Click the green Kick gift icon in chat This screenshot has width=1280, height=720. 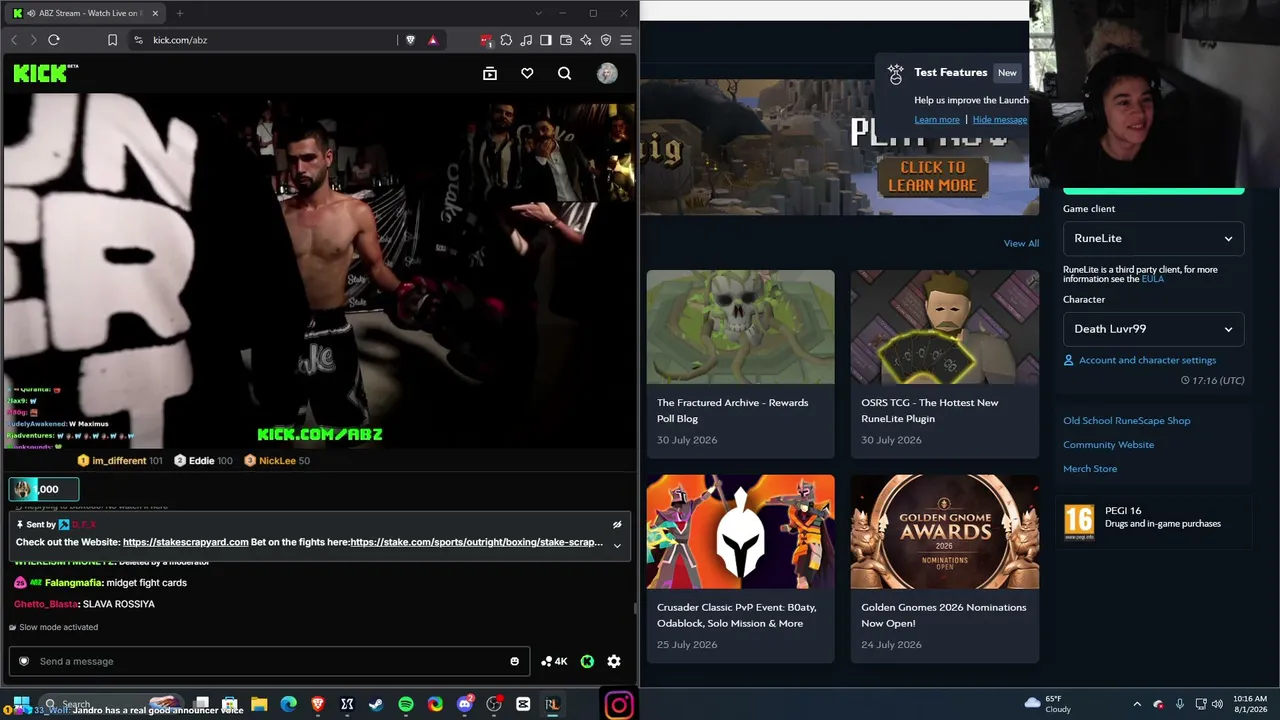(x=587, y=661)
